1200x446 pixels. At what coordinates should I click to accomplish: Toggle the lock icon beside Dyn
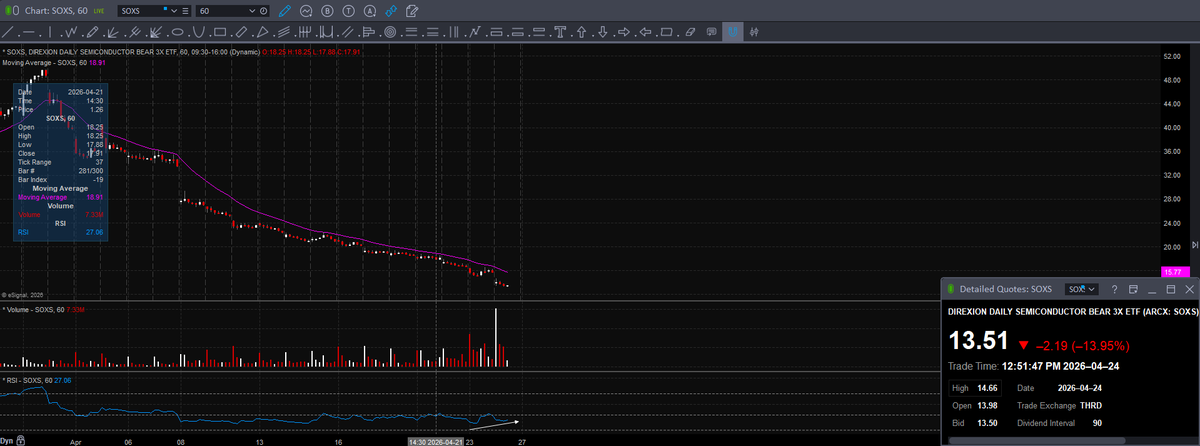coord(19,440)
